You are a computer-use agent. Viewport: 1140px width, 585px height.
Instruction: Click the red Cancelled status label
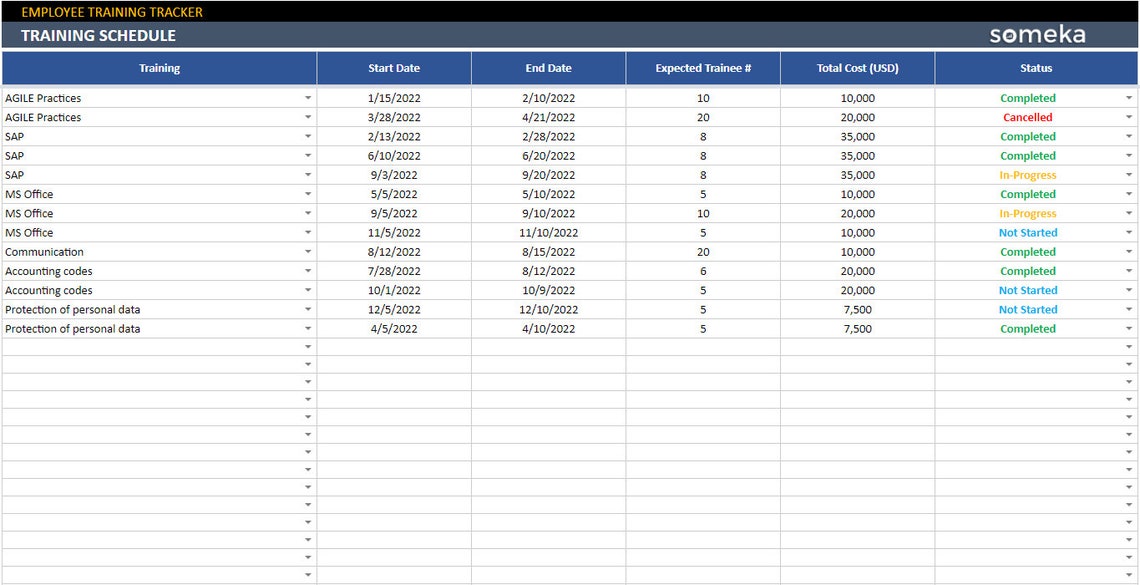click(x=1028, y=117)
